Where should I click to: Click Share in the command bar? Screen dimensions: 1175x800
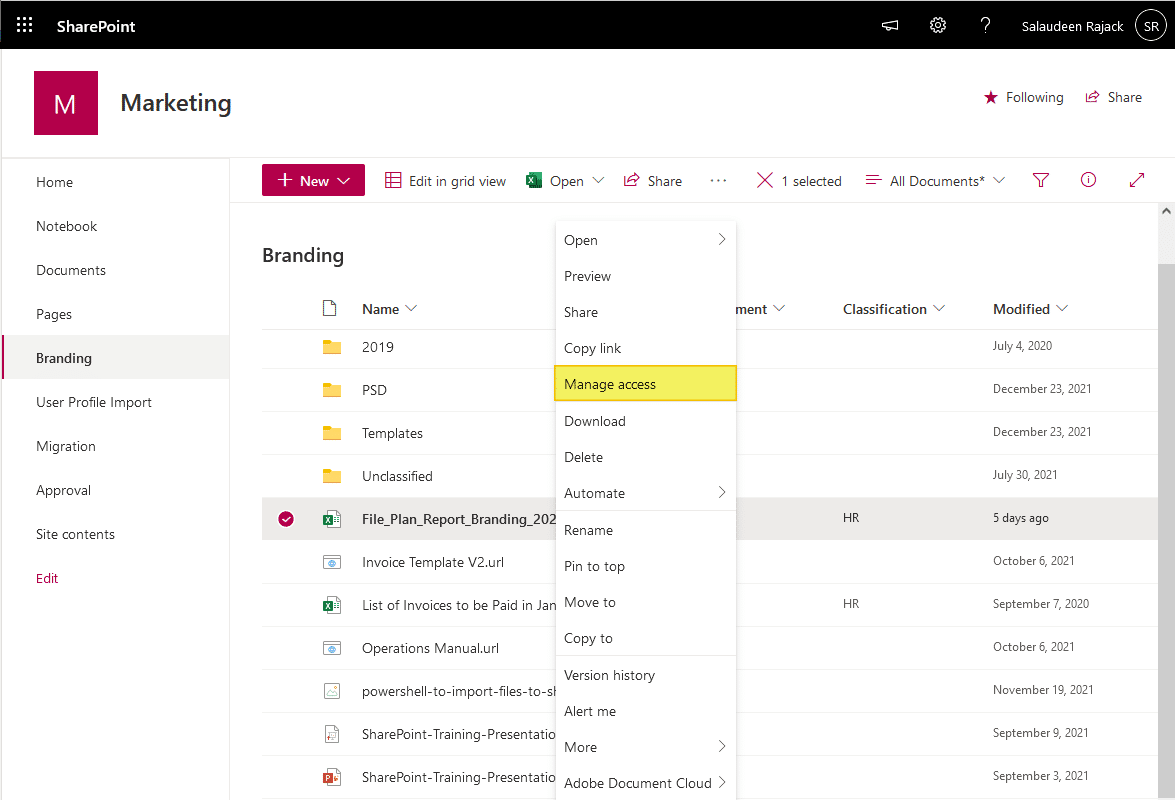coord(653,181)
